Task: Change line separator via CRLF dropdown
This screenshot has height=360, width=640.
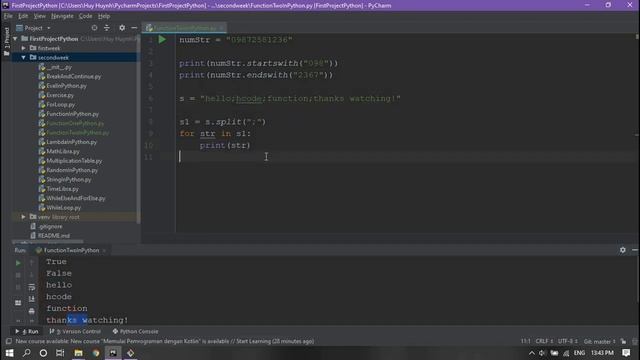Action: point(544,341)
